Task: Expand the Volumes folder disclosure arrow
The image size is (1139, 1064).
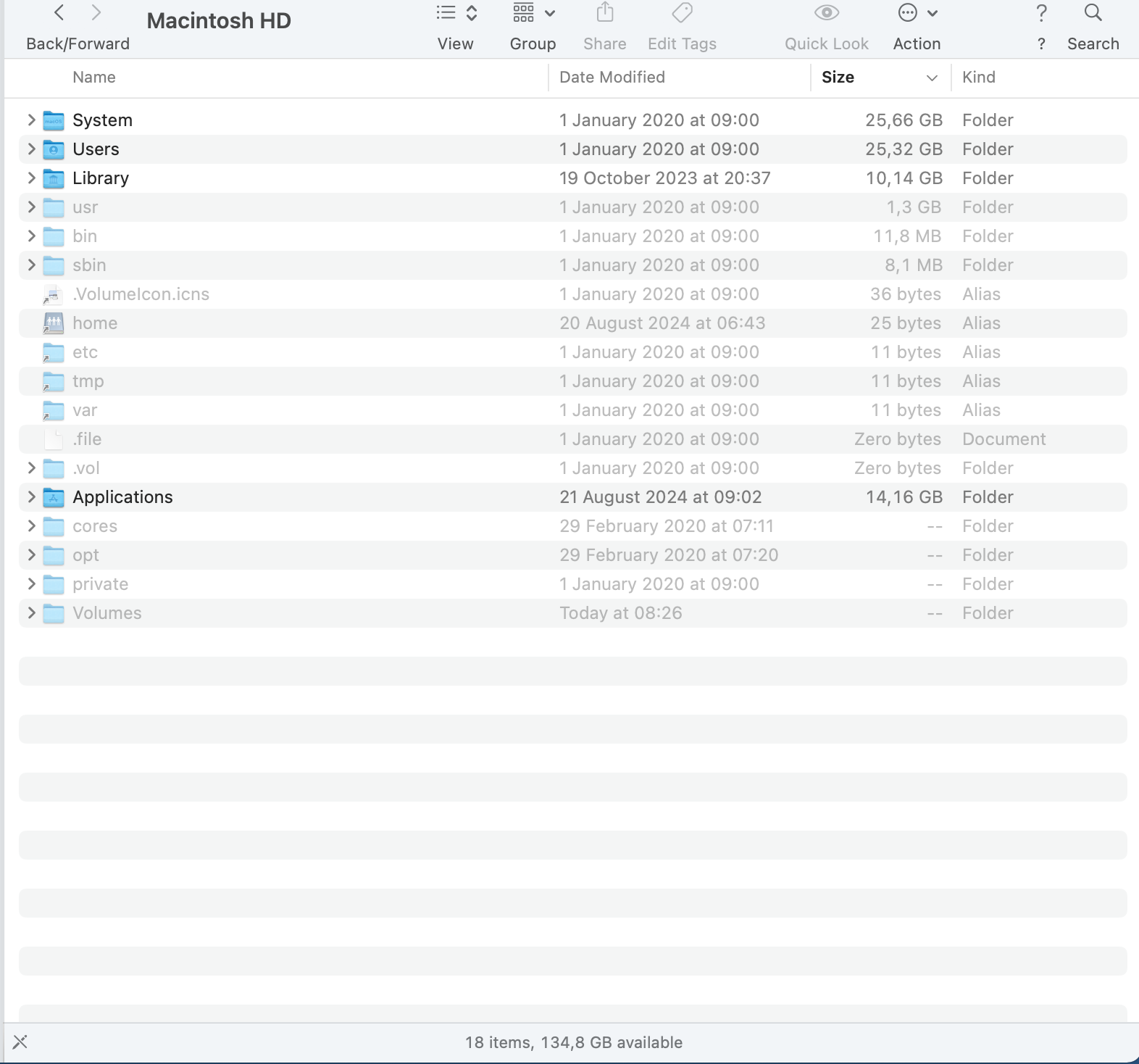Action: 31,613
